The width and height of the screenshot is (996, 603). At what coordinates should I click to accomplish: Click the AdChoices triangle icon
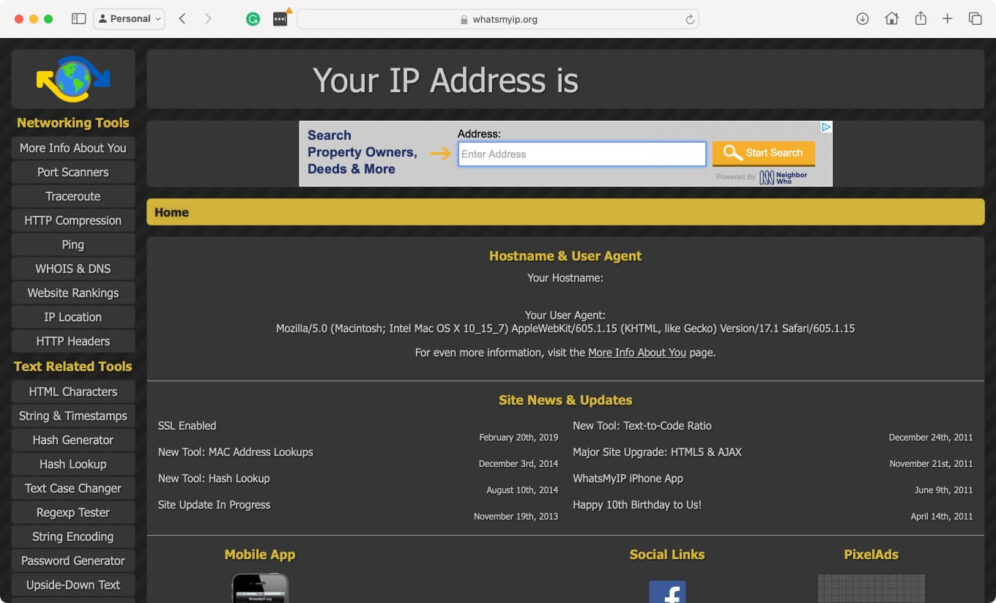point(826,126)
